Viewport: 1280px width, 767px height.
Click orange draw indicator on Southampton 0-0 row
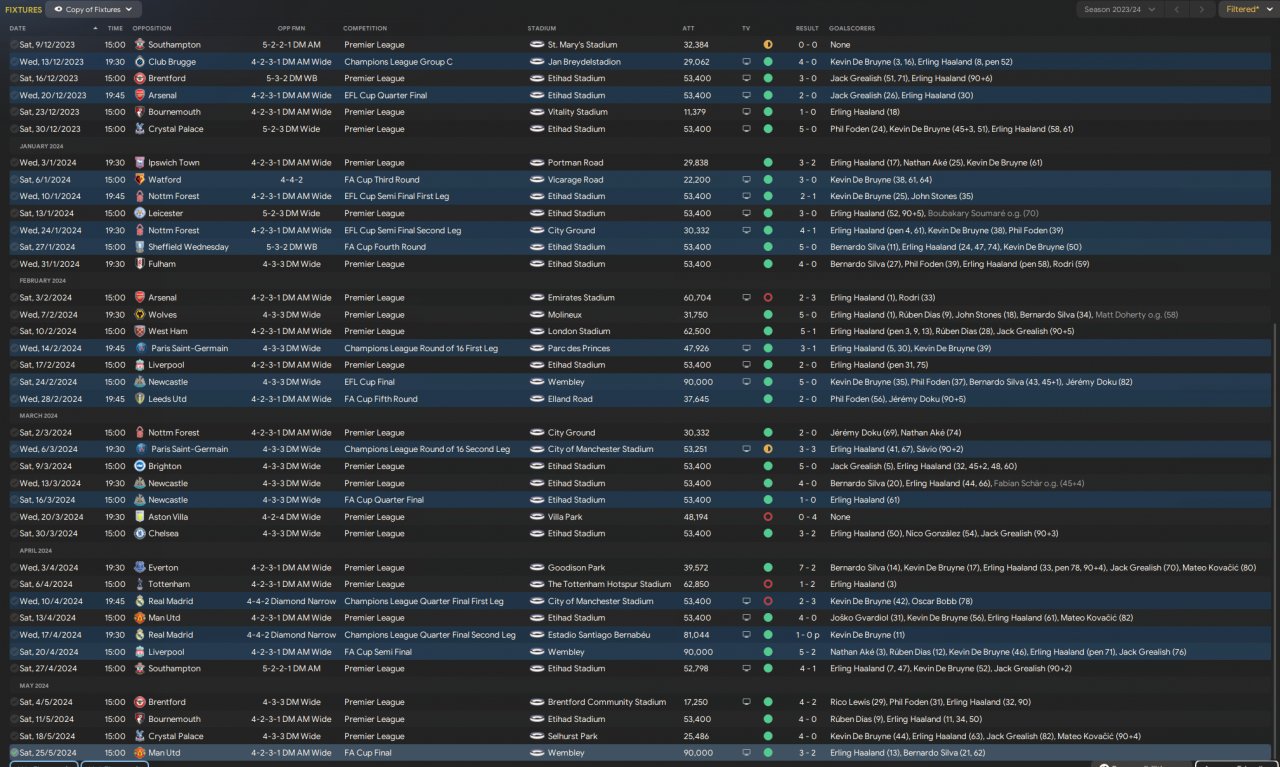(768, 45)
